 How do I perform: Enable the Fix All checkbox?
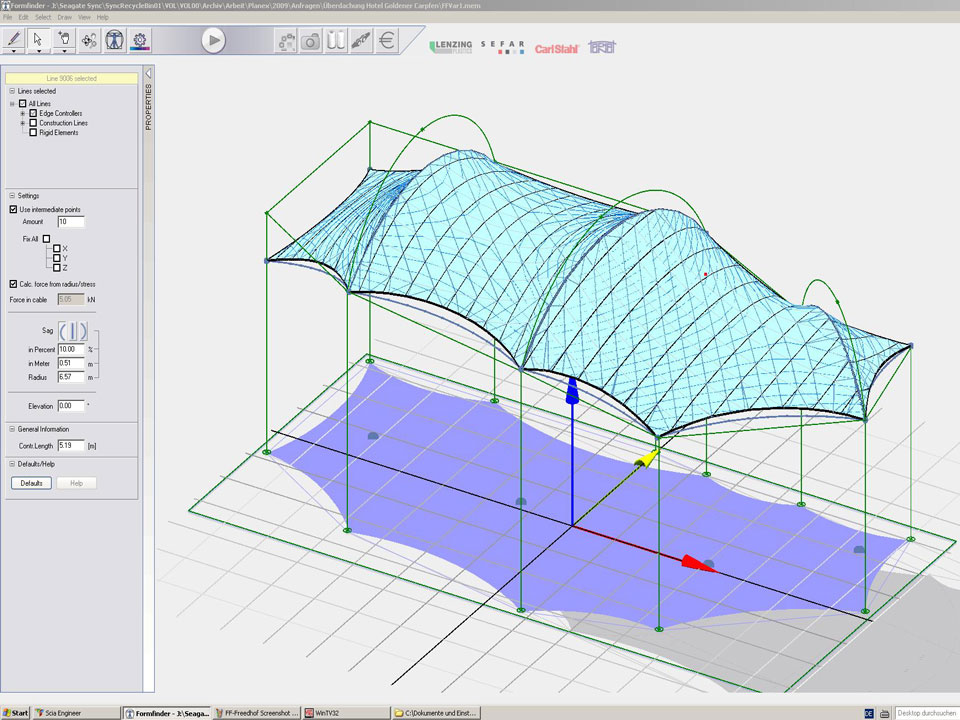pyautogui.click(x=46, y=238)
